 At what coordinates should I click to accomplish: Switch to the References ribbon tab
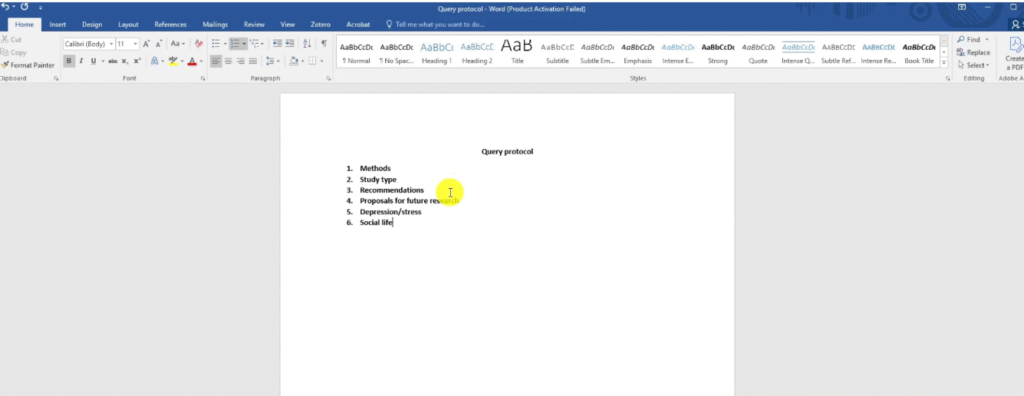pyautogui.click(x=170, y=24)
